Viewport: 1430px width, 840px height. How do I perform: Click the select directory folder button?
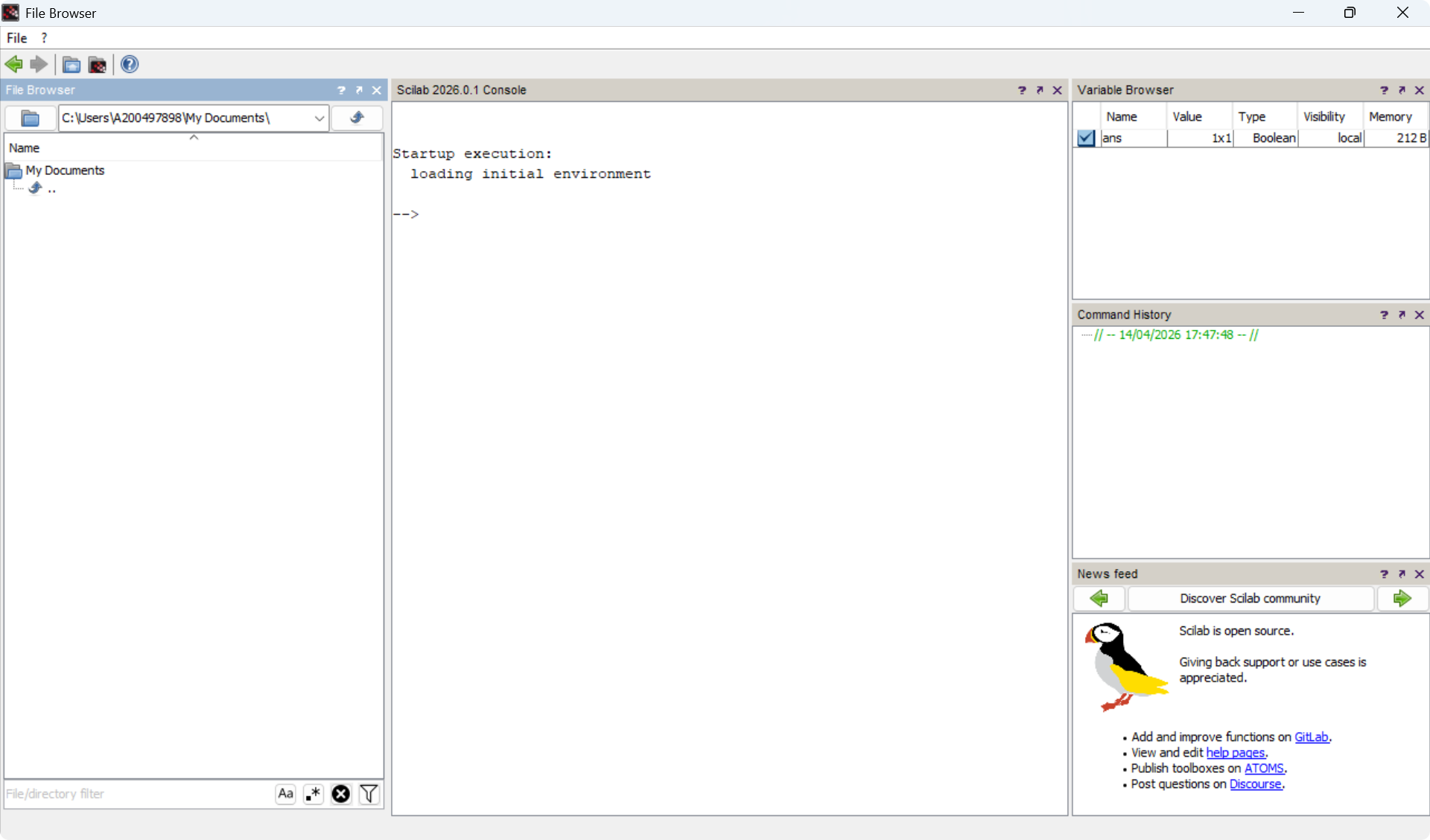[x=30, y=118]
